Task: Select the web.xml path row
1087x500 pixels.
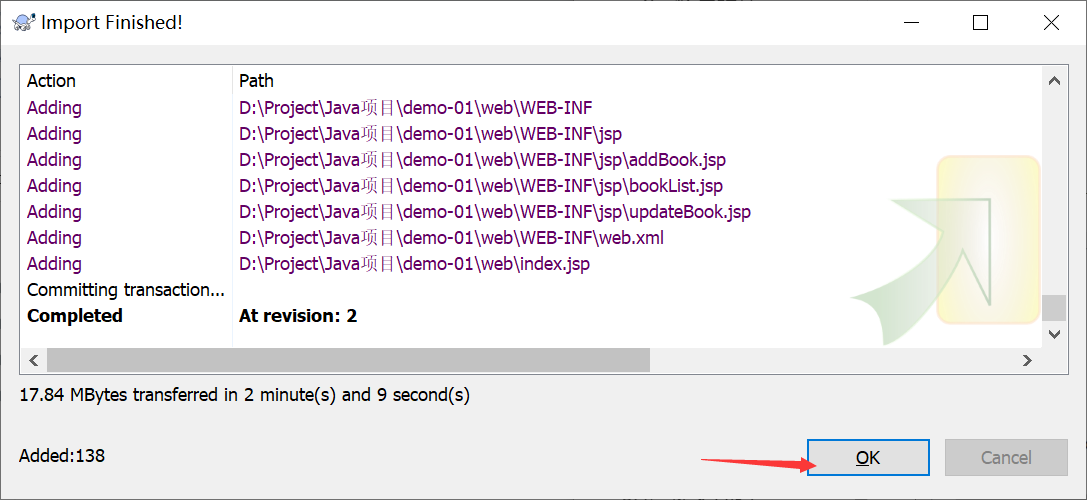Action: pyautogui.click(x=451, y=238)
